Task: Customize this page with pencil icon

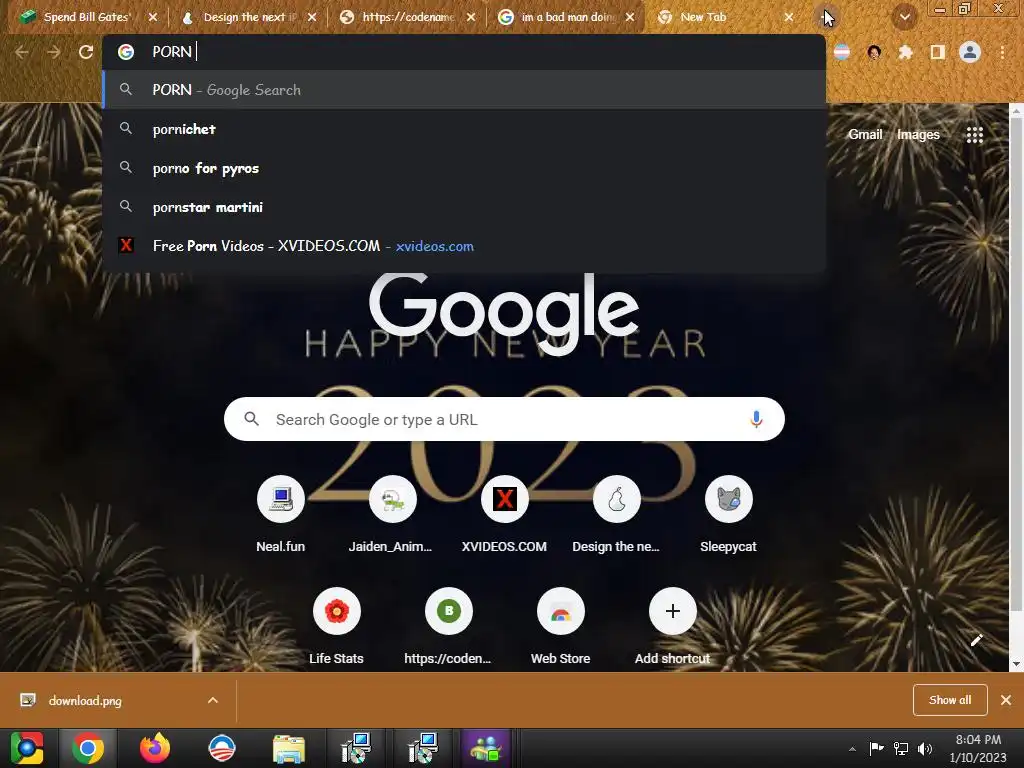Action: pyautogui.click(x=976, y=640)
